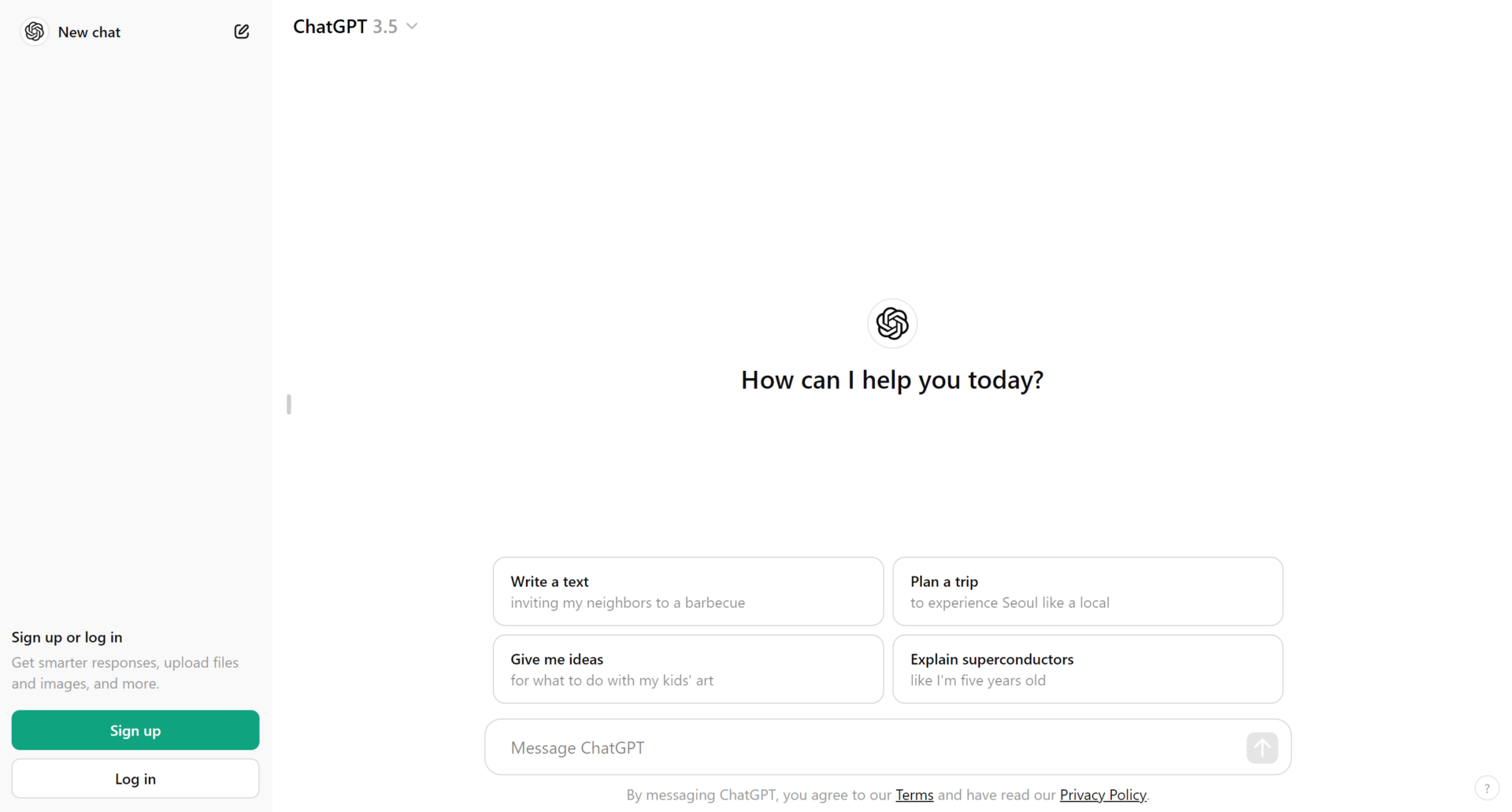The image size is (1512, 812).
Task: Pick the "Explain superconductors" suggestion card
Action: [x=1087, y=669]
